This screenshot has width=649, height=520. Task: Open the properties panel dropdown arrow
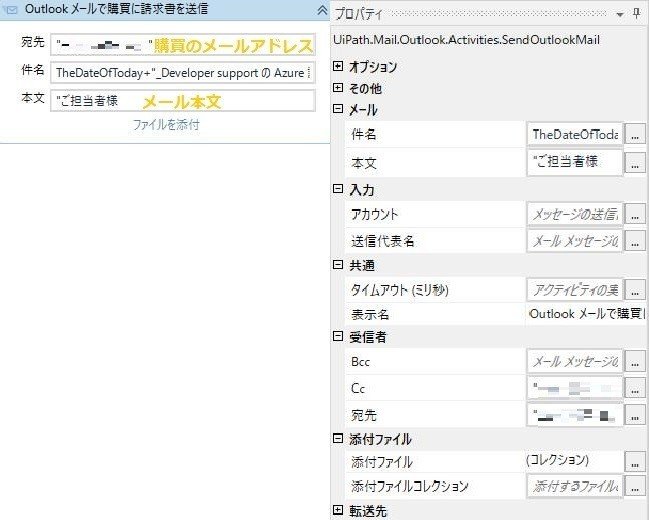pos(620,14)
